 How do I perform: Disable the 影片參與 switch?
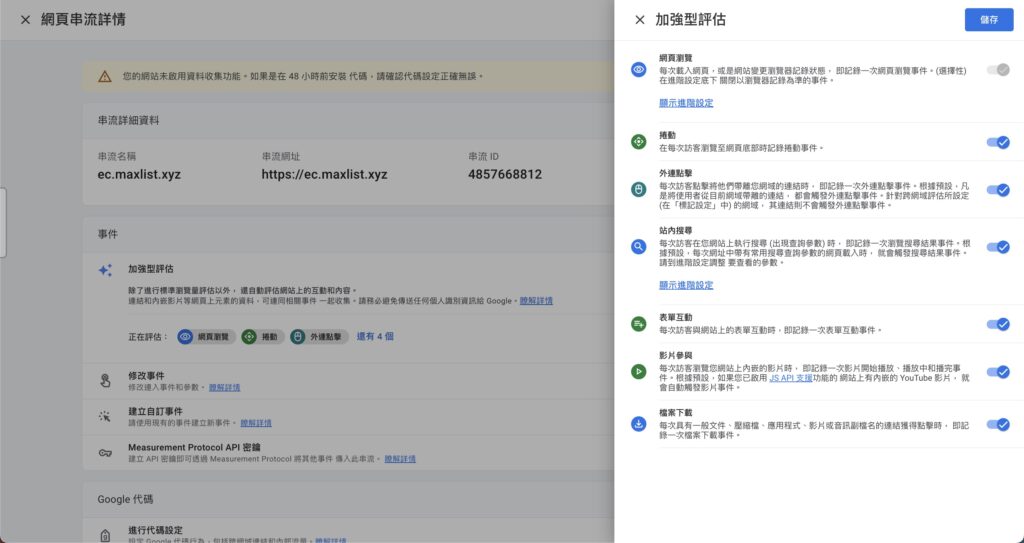(998, 372)
